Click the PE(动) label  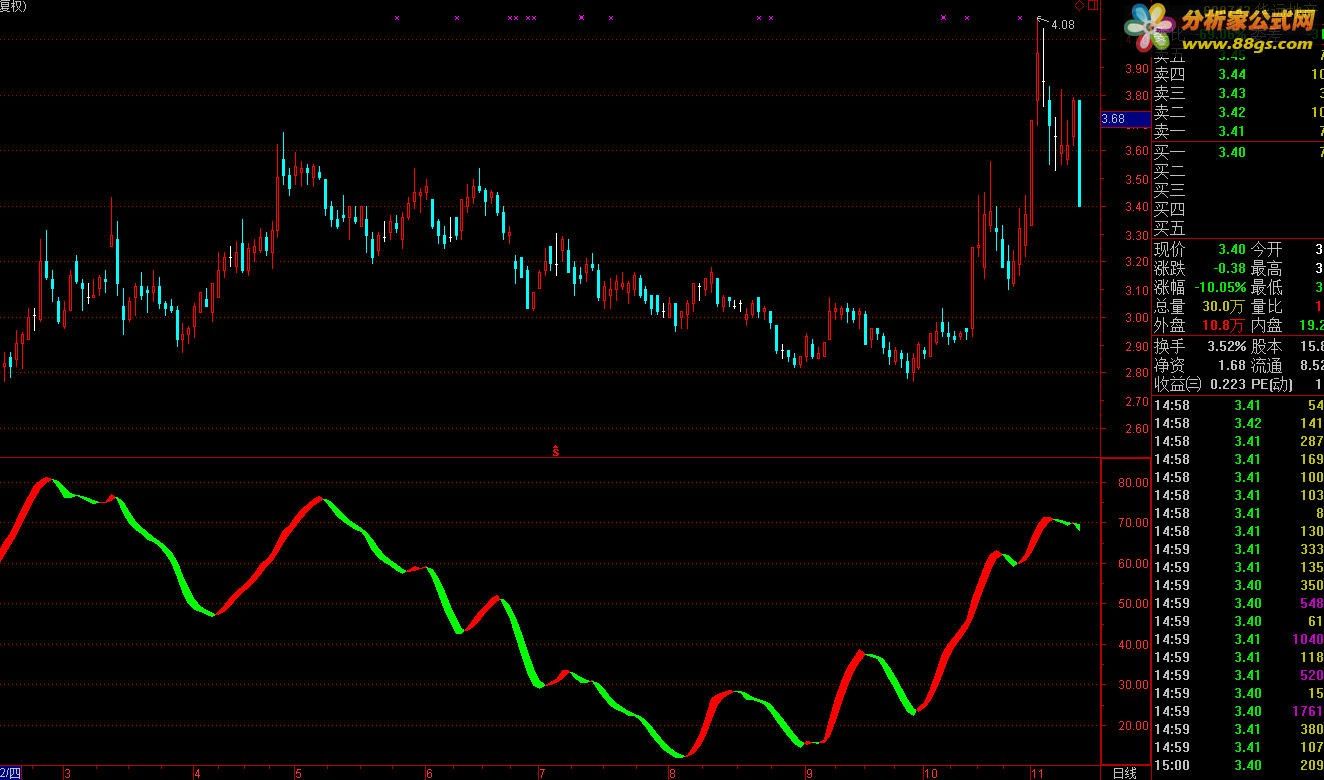[x=1271, y=385]
